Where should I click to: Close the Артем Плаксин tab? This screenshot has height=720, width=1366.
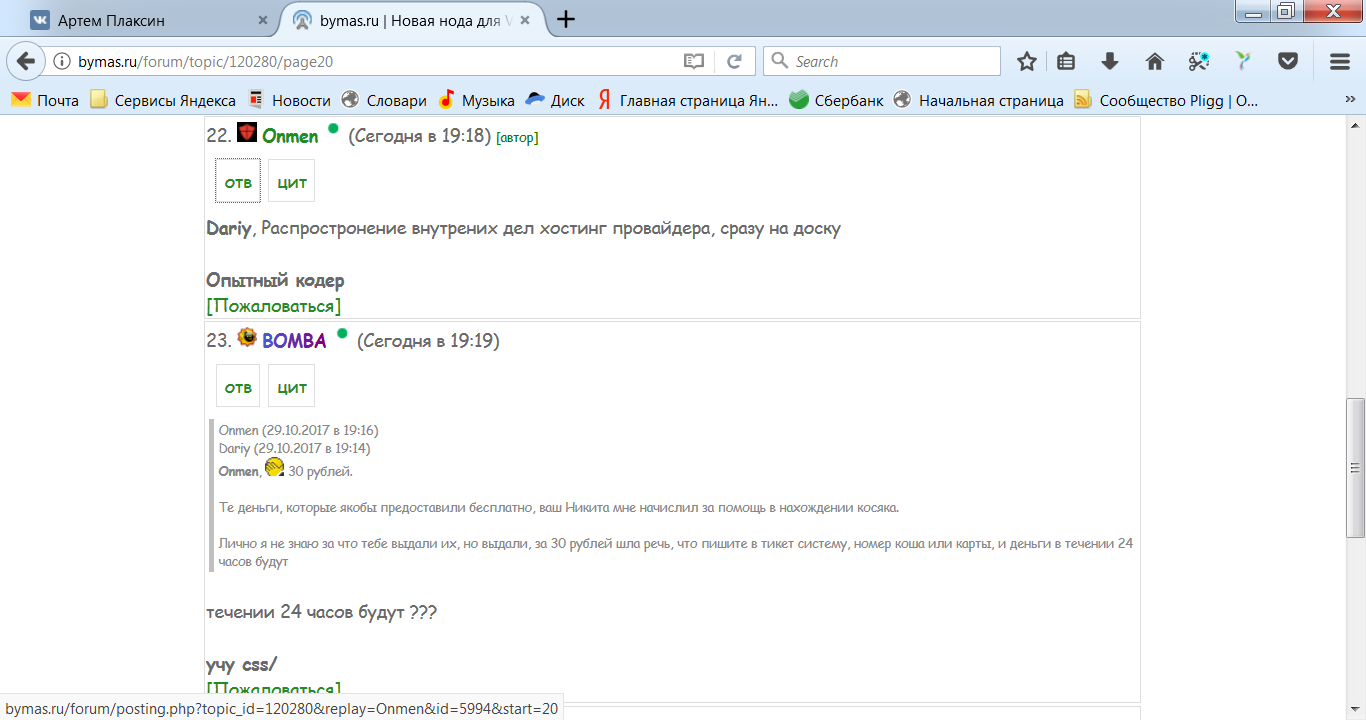(263, 20)
